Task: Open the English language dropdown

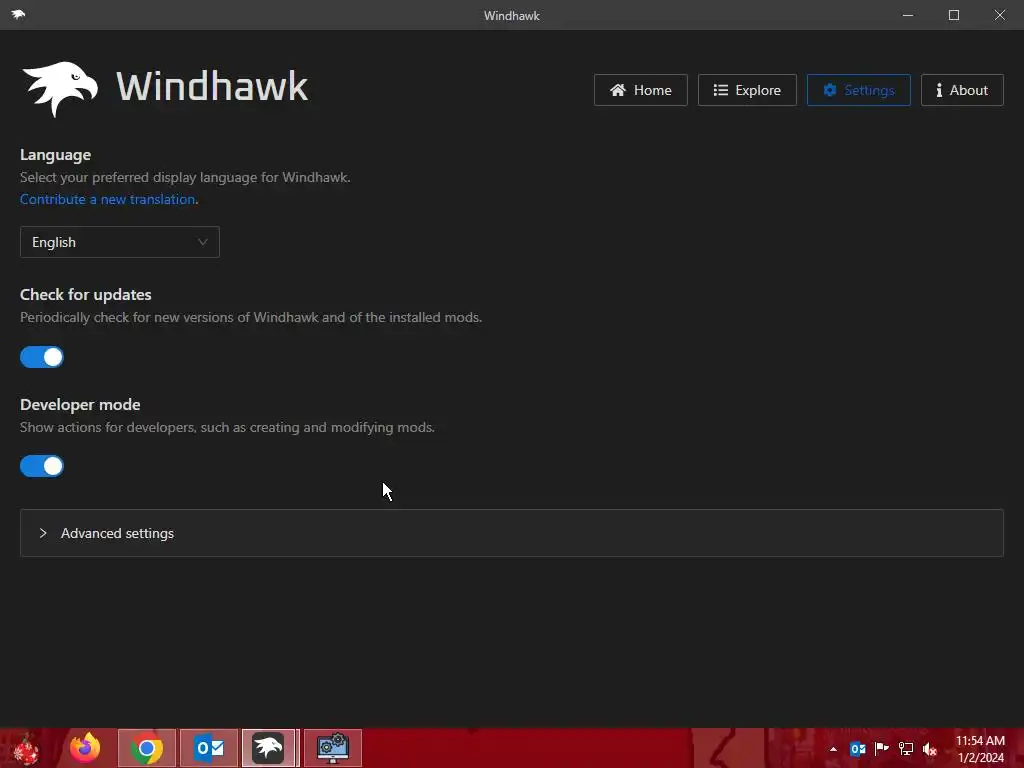Action: (120, 242)
